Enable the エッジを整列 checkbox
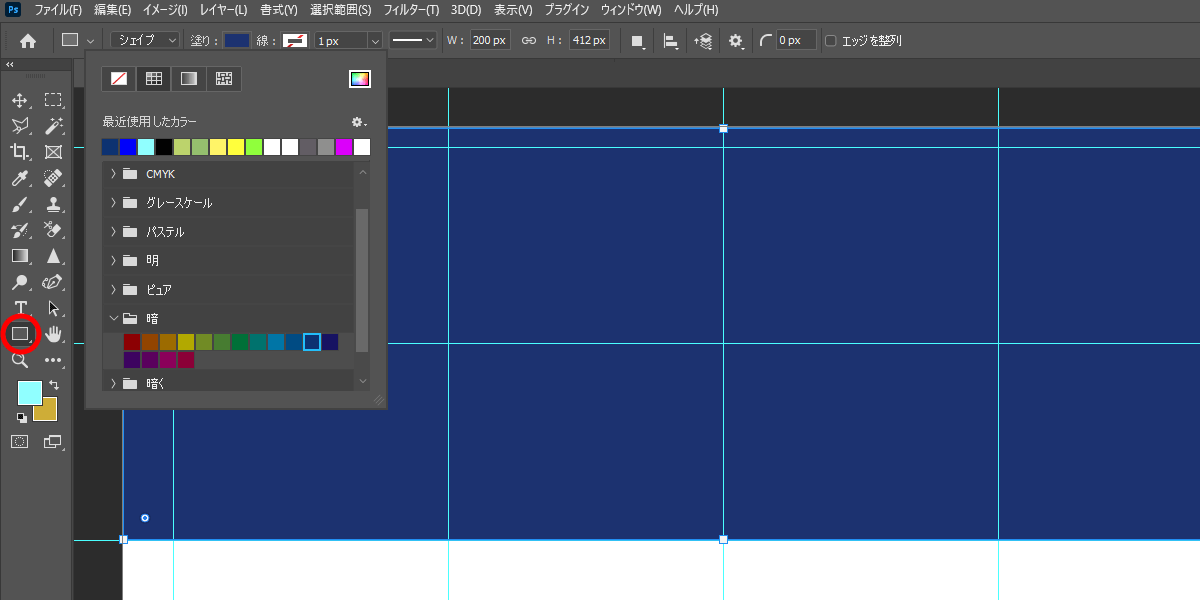This screenshot has width=1200, height=600. [x=831, y=41]
